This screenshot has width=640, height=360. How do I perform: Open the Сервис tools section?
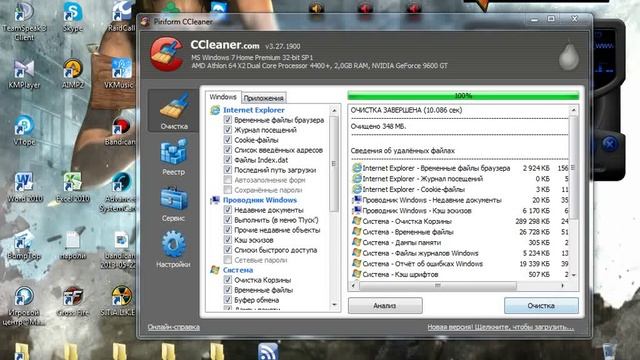[173, 204]
